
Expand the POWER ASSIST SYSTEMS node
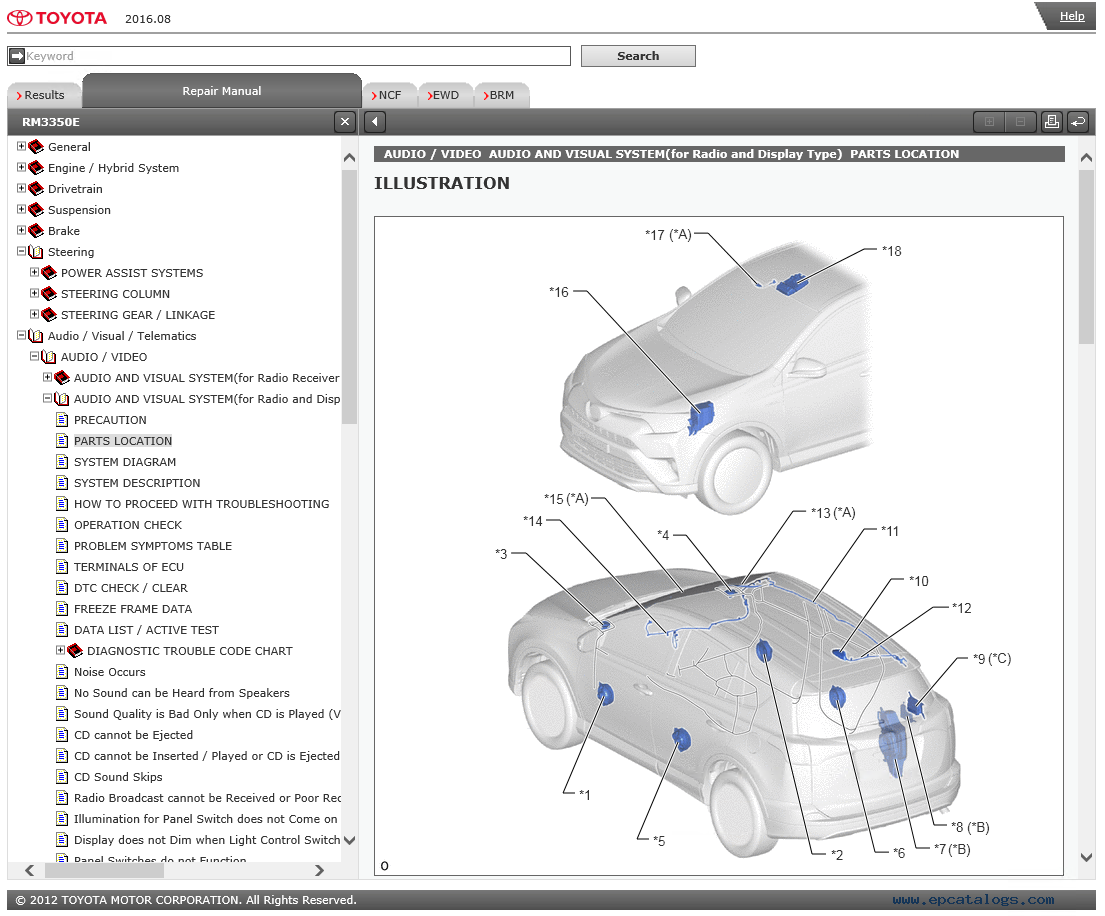34,272
